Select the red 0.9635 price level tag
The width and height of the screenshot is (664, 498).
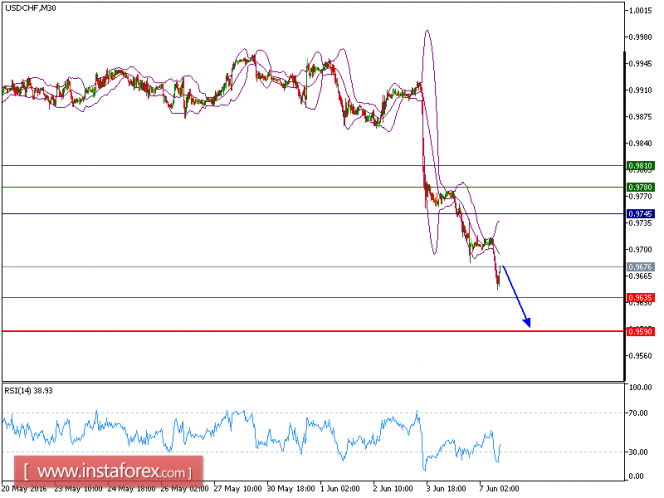640,298
